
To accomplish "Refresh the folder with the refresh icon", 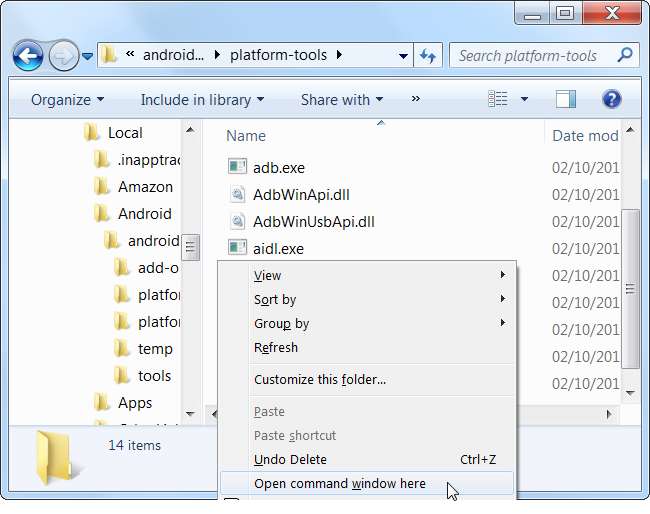I will (428, 55).
